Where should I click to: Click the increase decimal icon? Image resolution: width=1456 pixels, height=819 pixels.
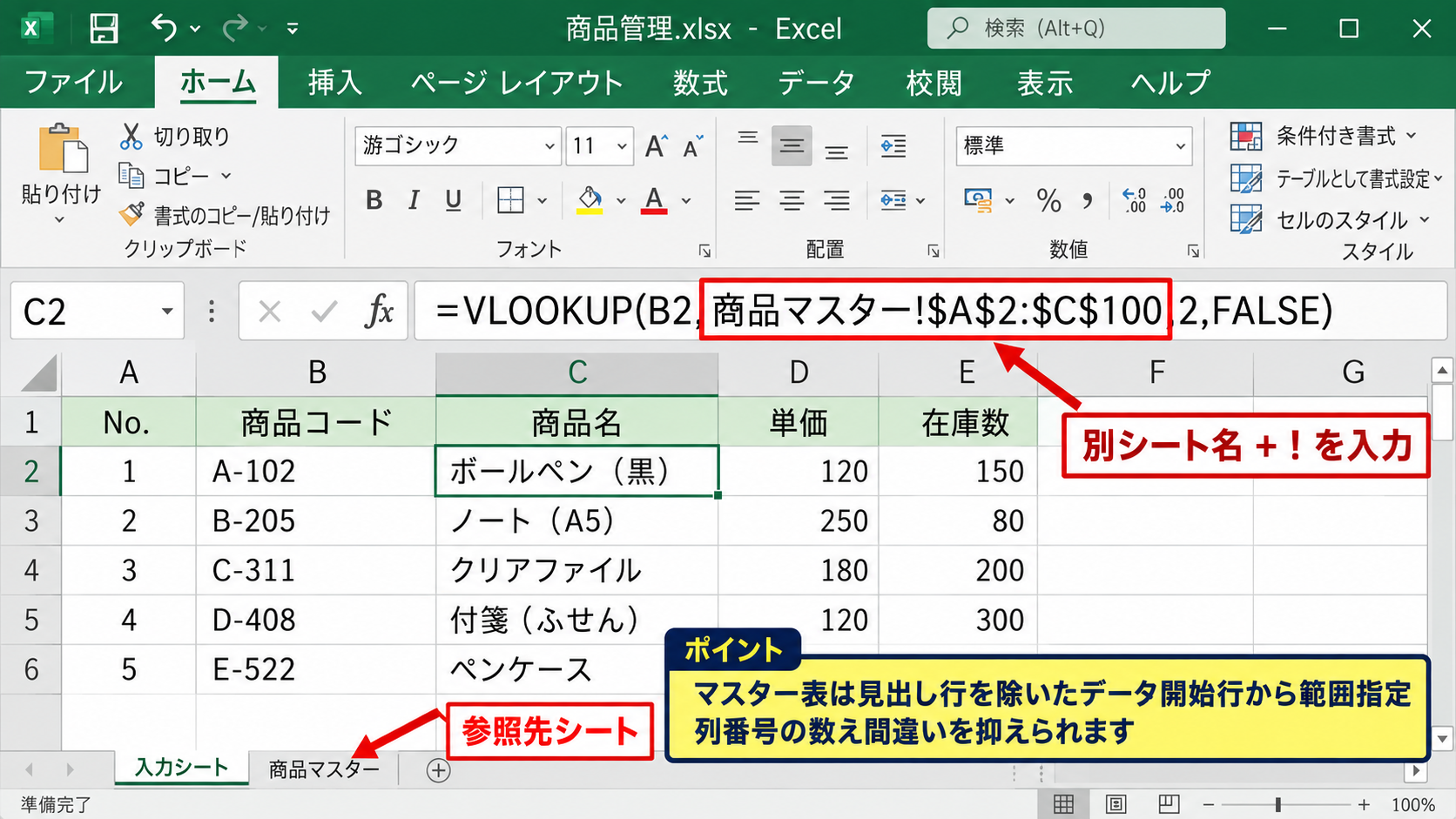1135,201
